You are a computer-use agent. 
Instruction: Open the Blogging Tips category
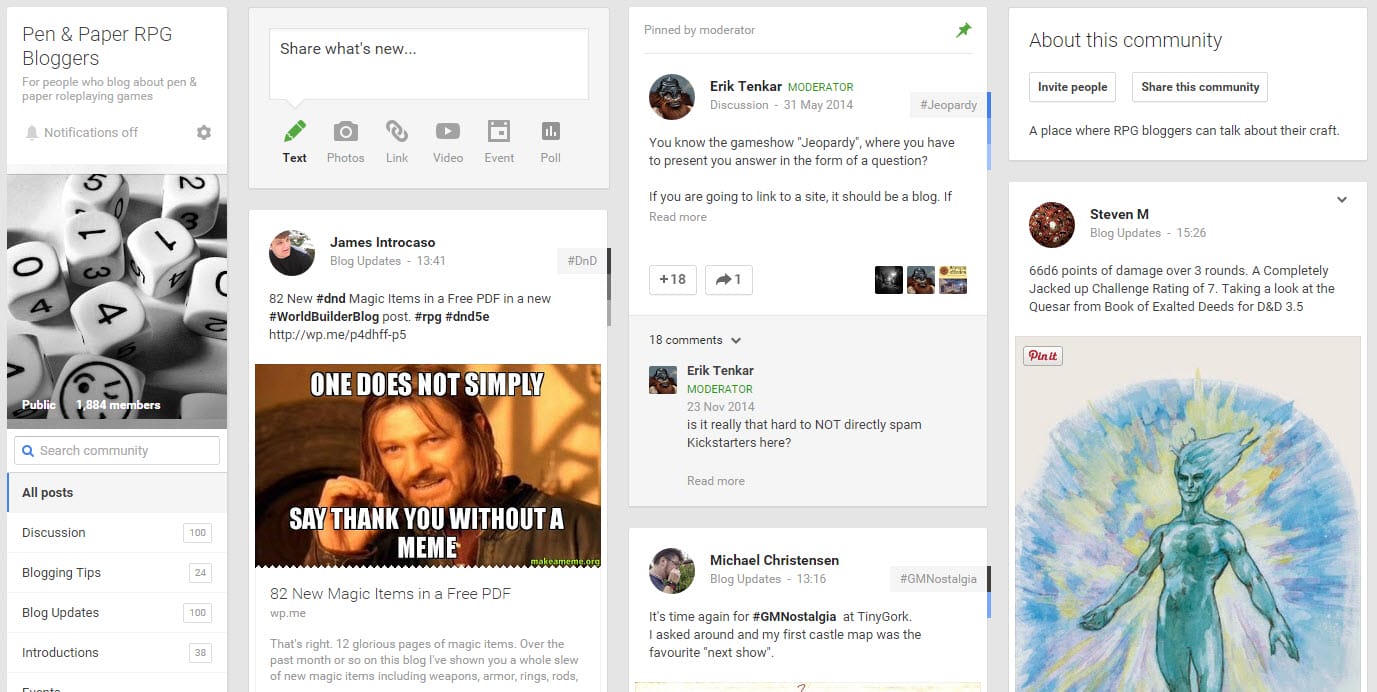click(117, 573)
